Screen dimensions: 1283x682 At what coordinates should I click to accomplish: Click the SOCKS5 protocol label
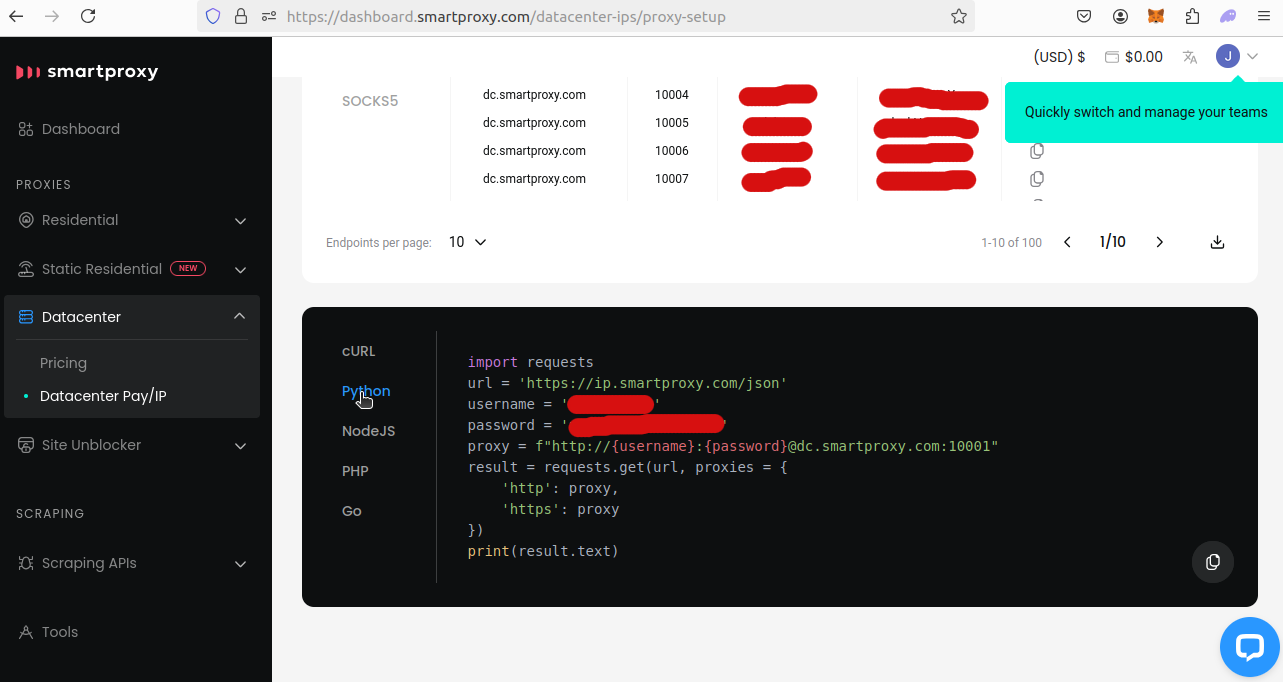(x=370, y=101)
